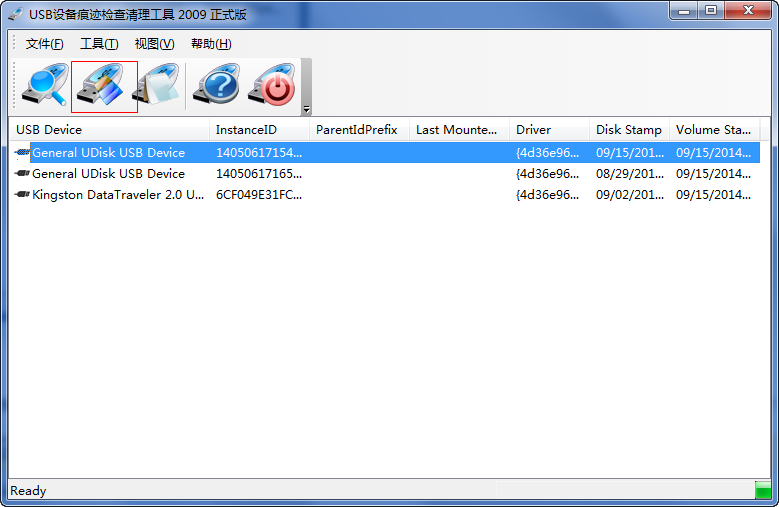Sort by USB Device column header

(x=109, y=130)
